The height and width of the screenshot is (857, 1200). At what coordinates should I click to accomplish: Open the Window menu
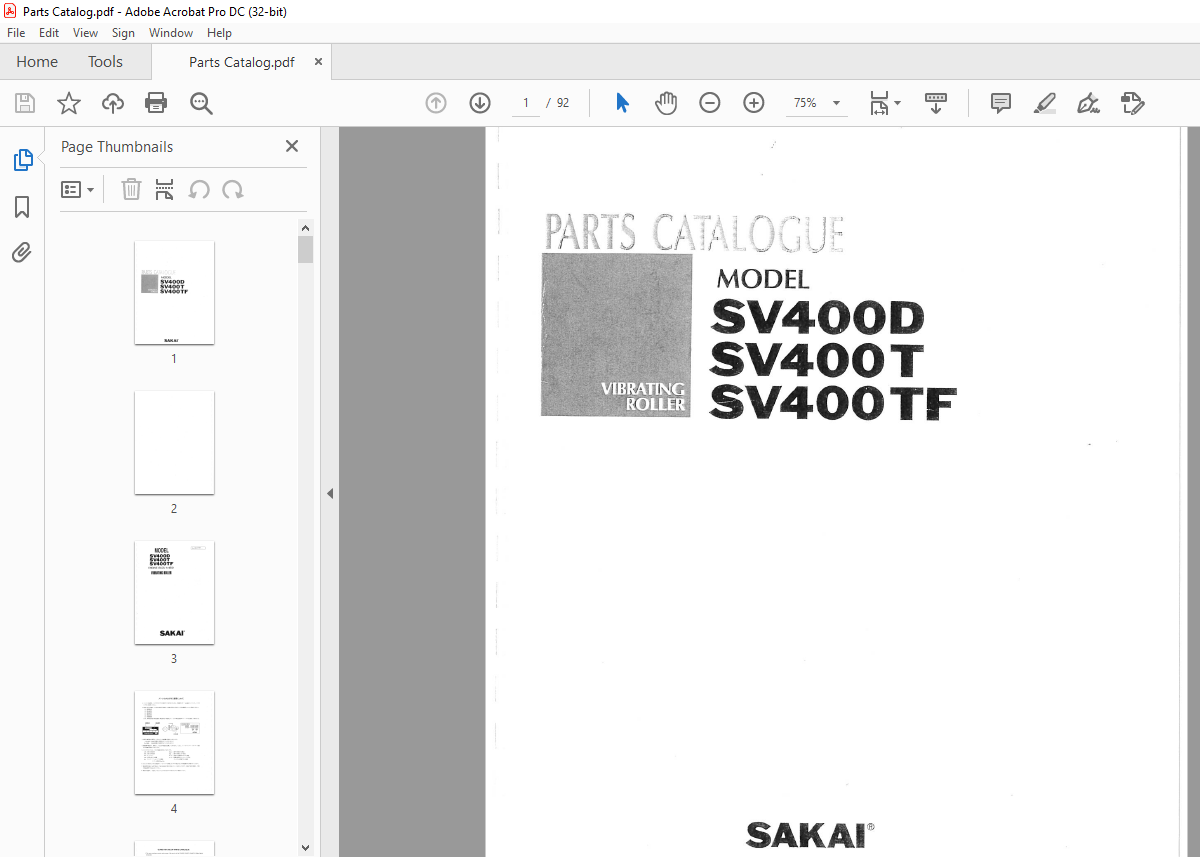point(171,33)
